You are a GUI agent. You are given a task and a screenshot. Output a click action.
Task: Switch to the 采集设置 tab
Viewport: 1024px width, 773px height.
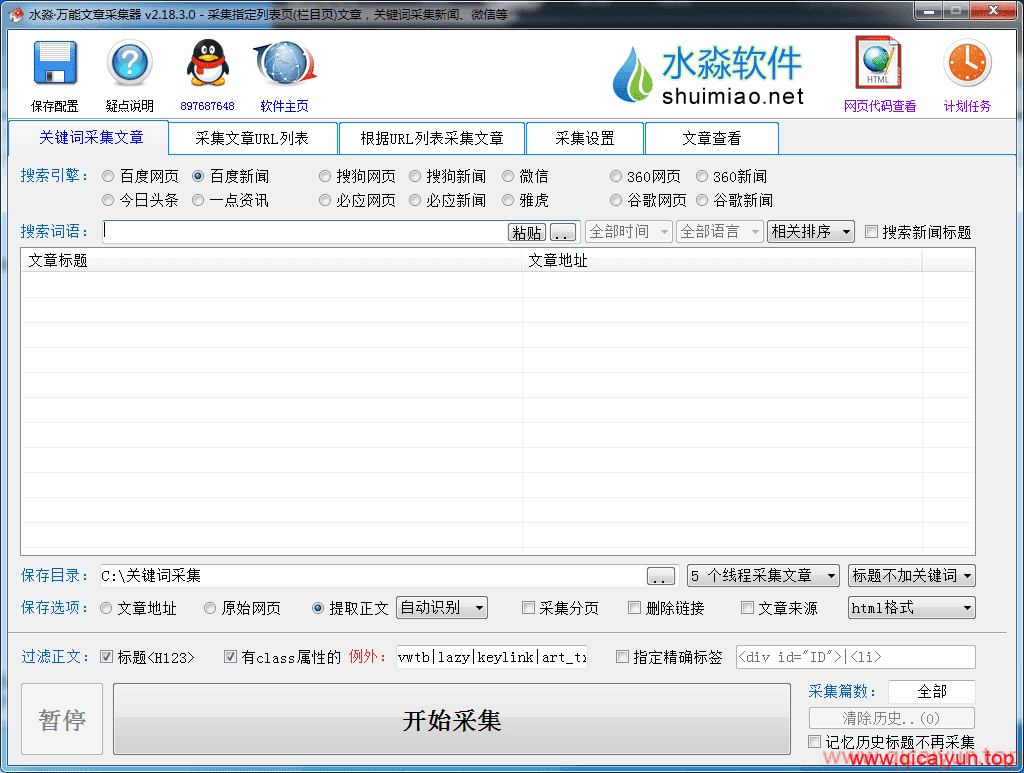(585, 138)
